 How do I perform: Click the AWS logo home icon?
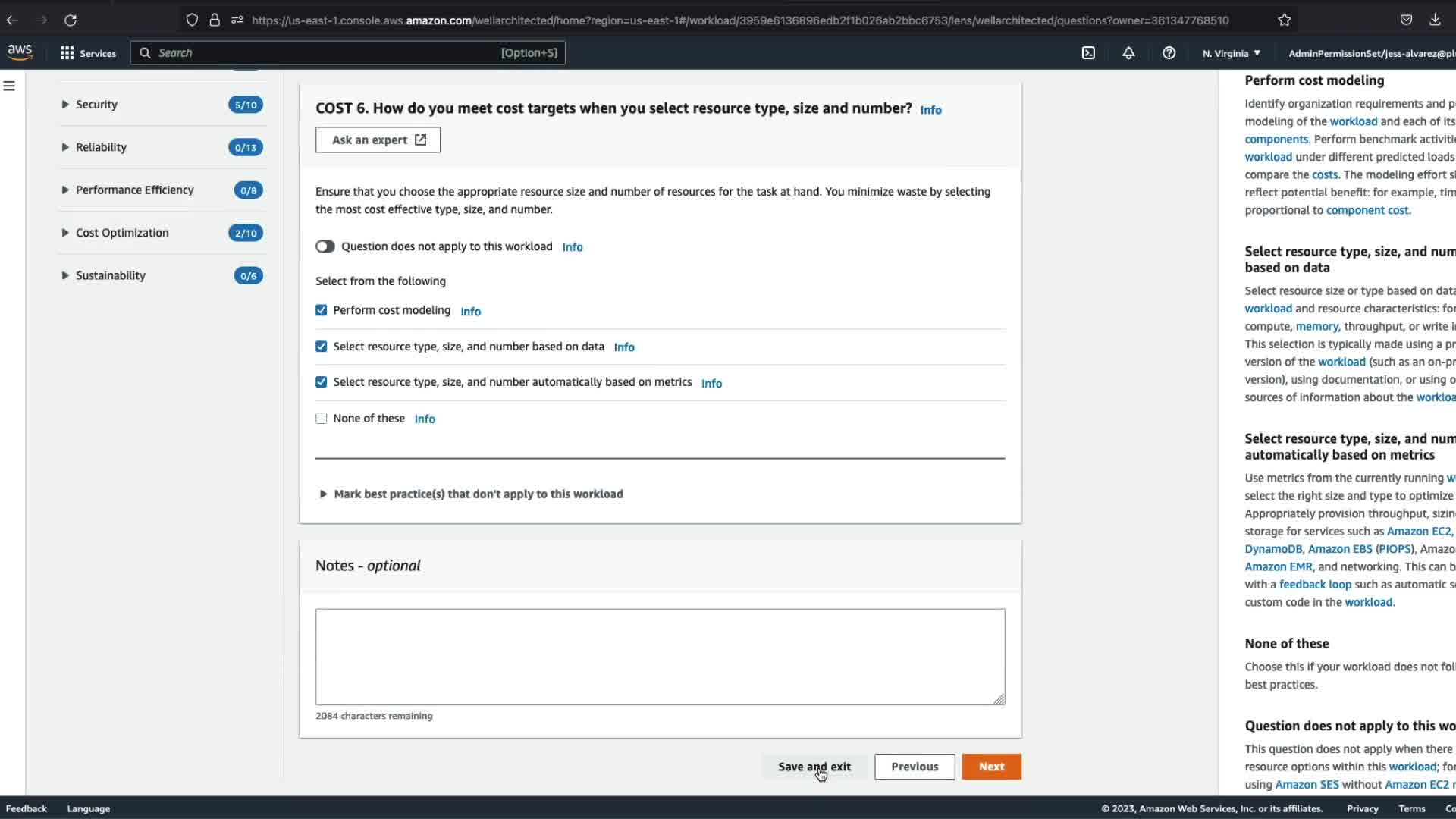click(x=20, y=52)
